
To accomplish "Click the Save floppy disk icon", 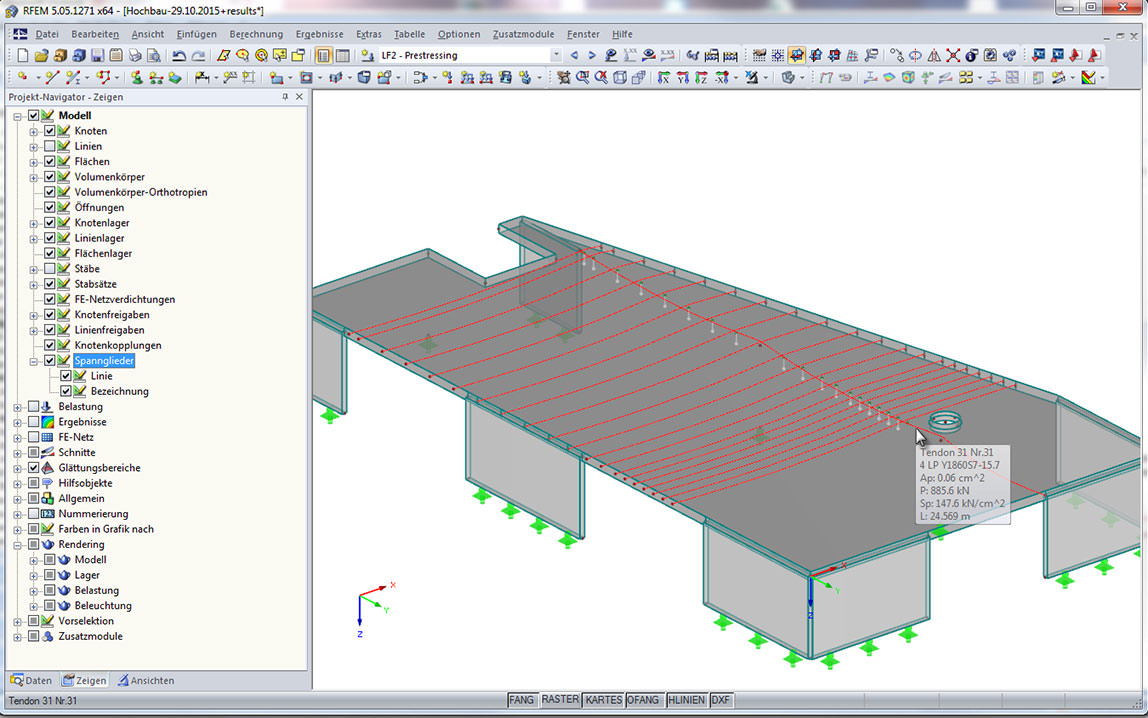I will click(x=97, y=55).
